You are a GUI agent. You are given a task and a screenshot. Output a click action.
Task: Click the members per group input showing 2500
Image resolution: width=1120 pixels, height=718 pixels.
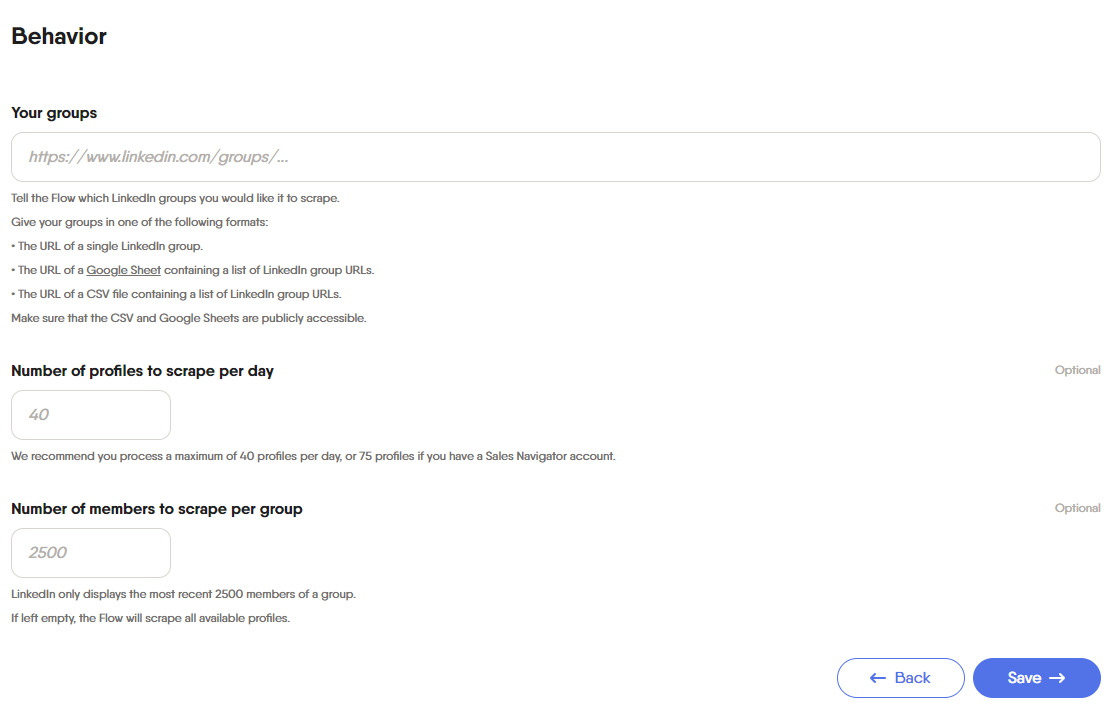pos(91,552)
